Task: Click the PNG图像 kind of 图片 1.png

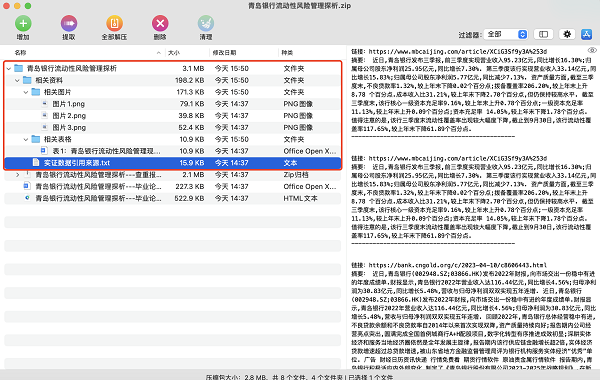Action: 298,104
